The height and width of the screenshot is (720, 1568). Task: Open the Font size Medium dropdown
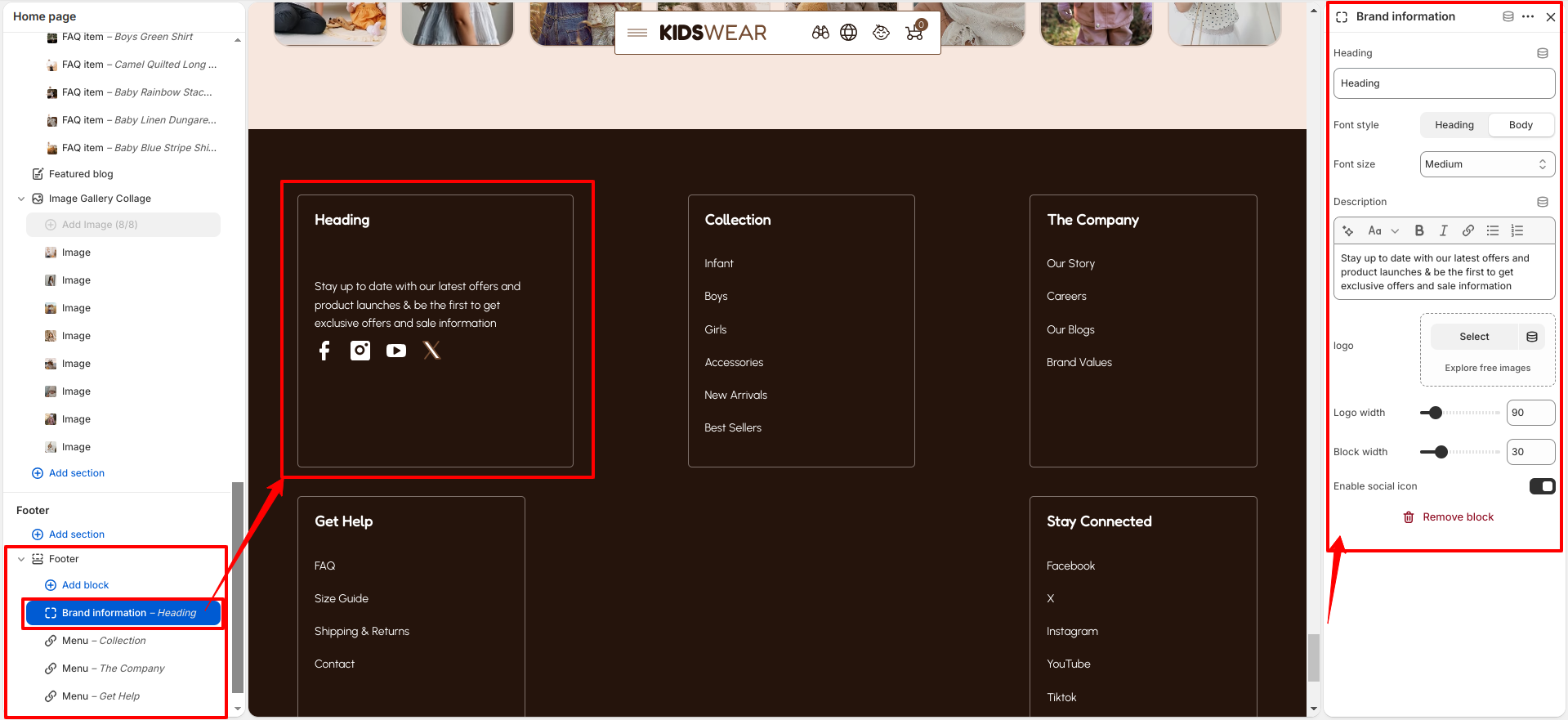tap(1487, 164)
